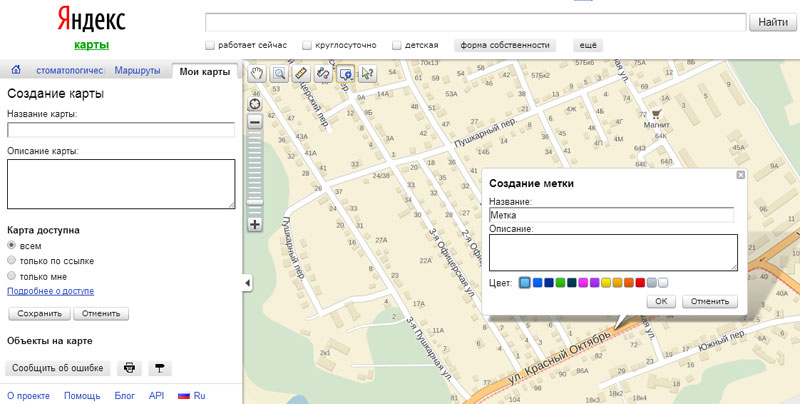The height and width of the screenshot is (404, 800).
Task: Select the hand pan tool
Action: [x=256, y=73]
